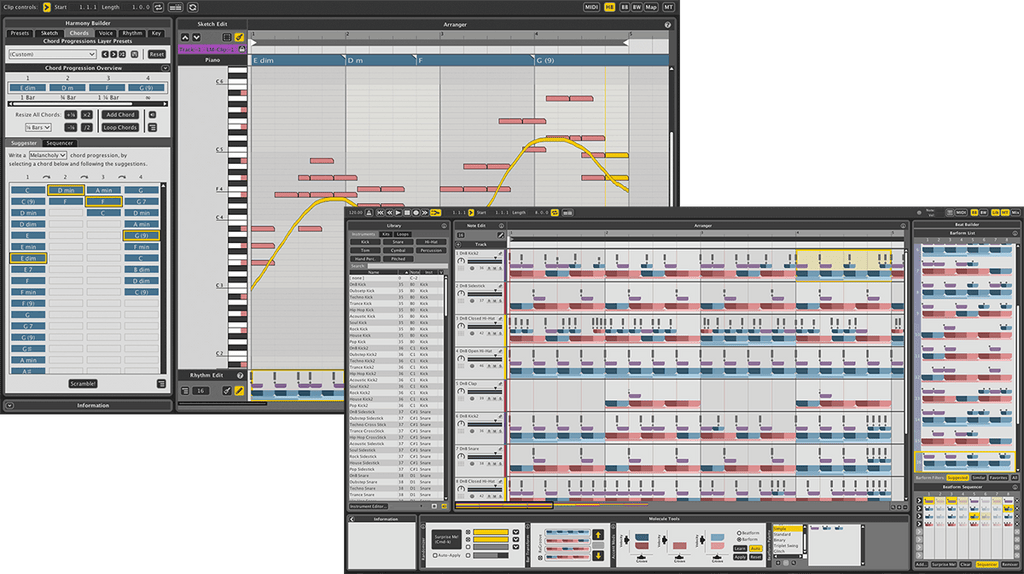1024x574 pixels.
Task: Collapse Chord Progression Overview panel
Action: (165, 68)
